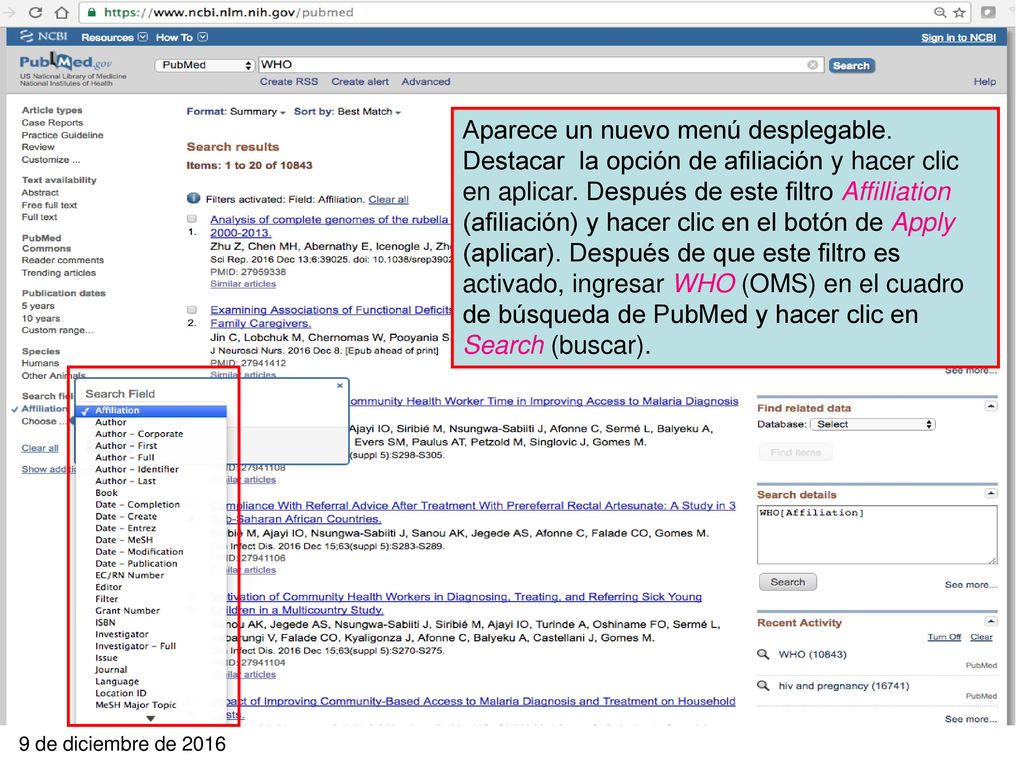This screenshot has width=1024, height=768.
Task: Pick Journal from the field list
Action: tap(111, 669)
